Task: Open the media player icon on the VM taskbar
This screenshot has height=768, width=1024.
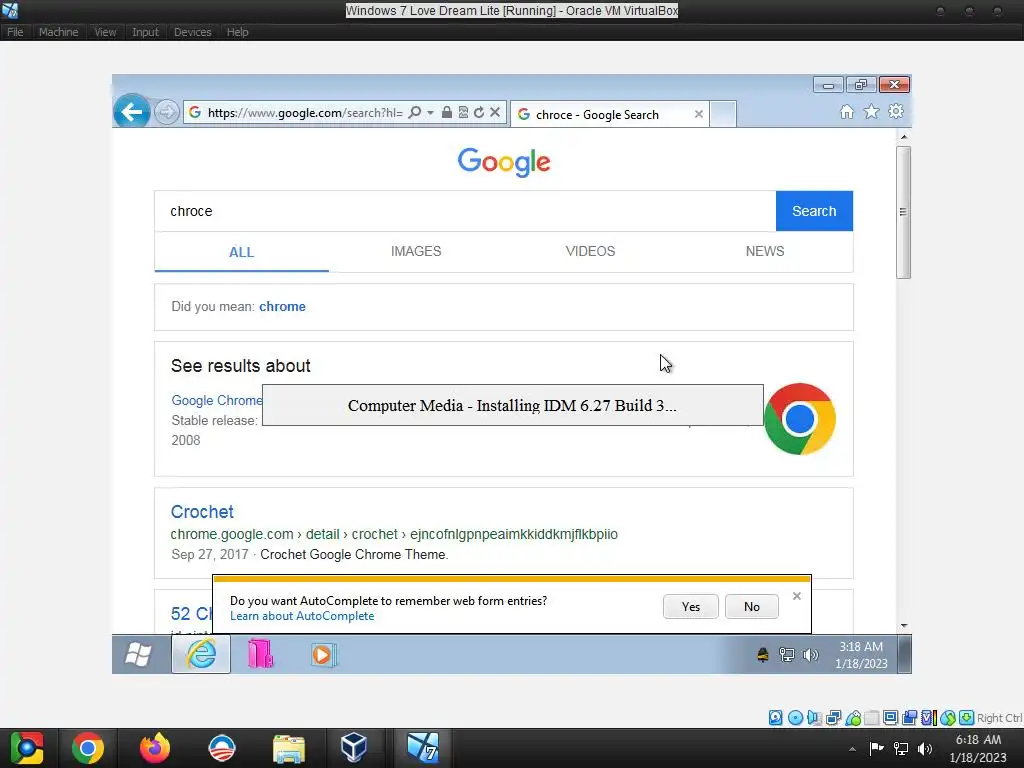Action: 322,654
